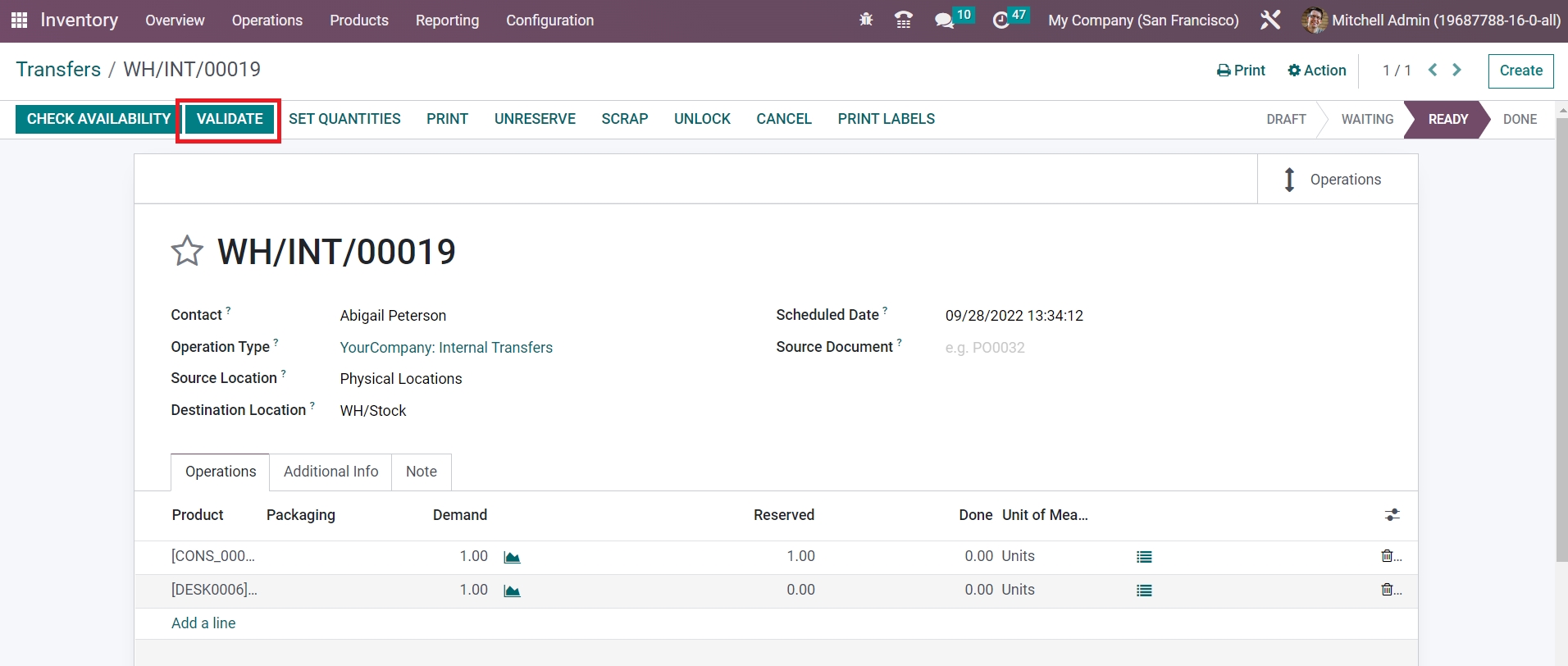1568x666 pixels.
Task: Sort by Reserved column header
Action: [x=784, y=515]
